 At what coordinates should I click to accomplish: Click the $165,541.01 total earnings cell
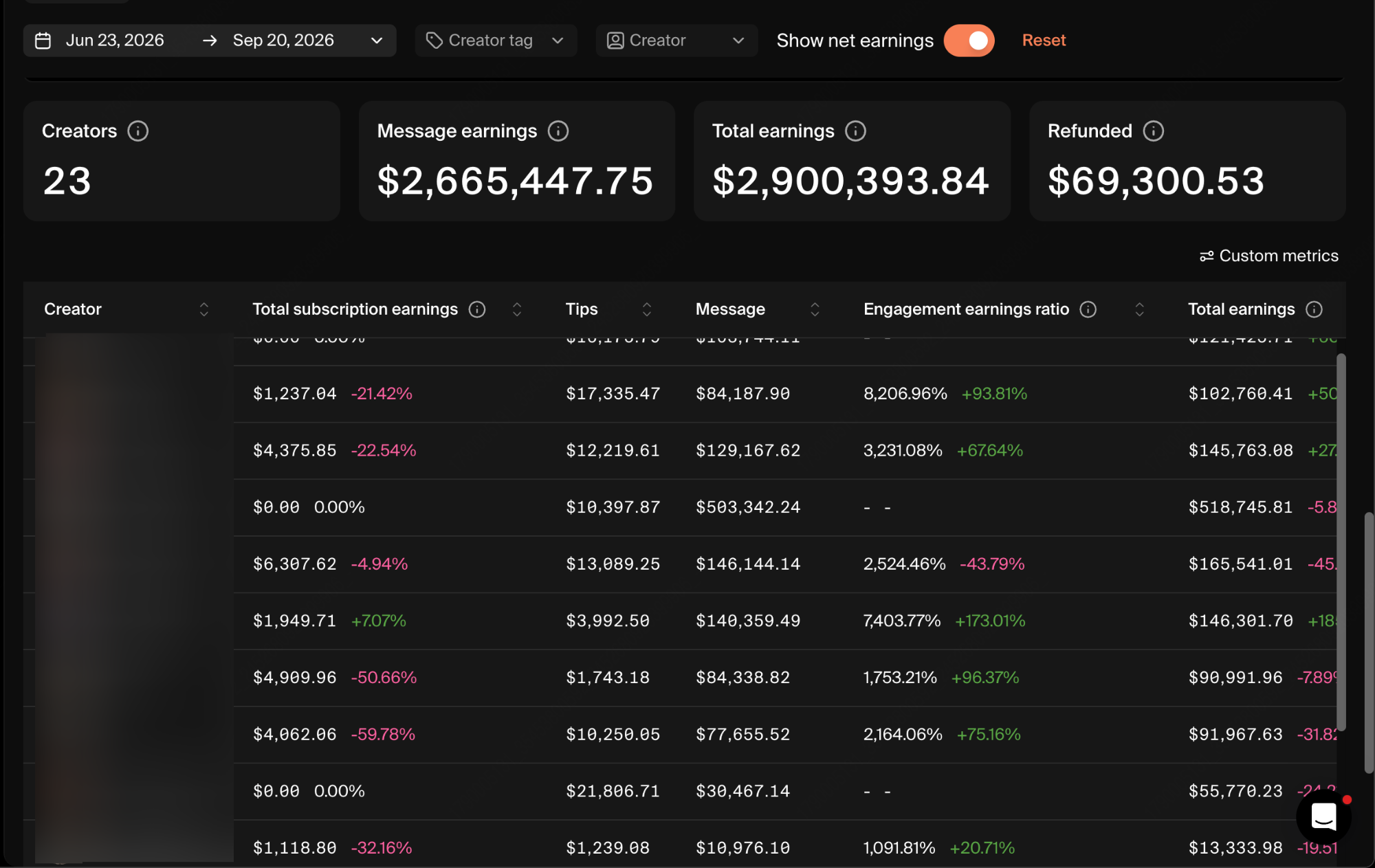(1240, 564)
